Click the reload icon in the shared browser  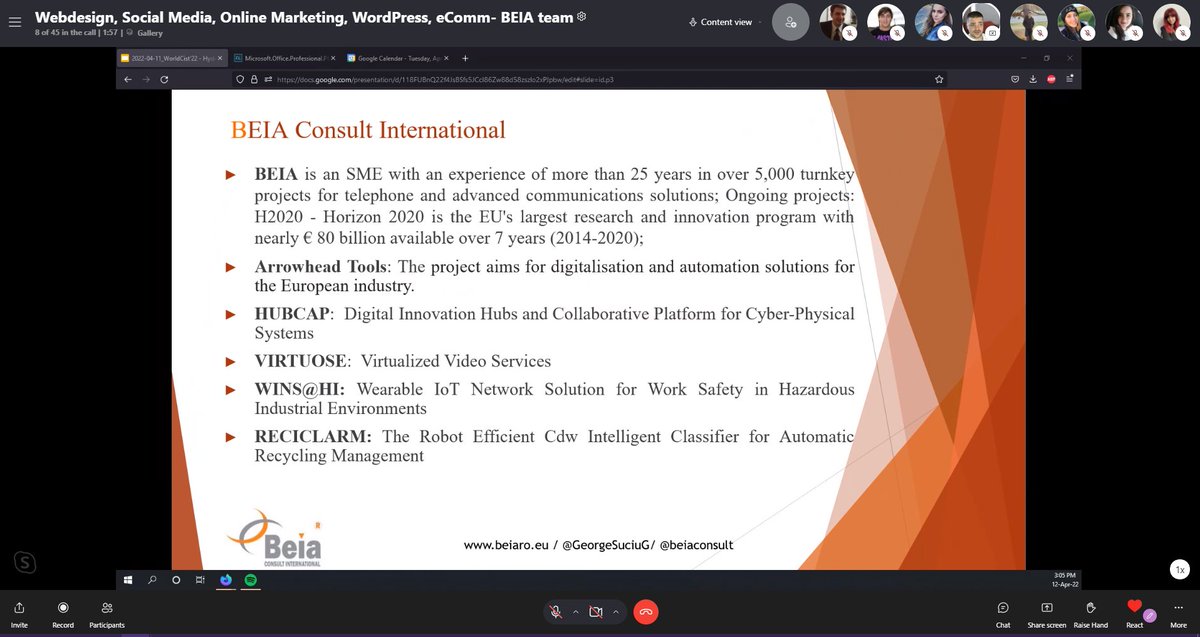tap(164, 79)
